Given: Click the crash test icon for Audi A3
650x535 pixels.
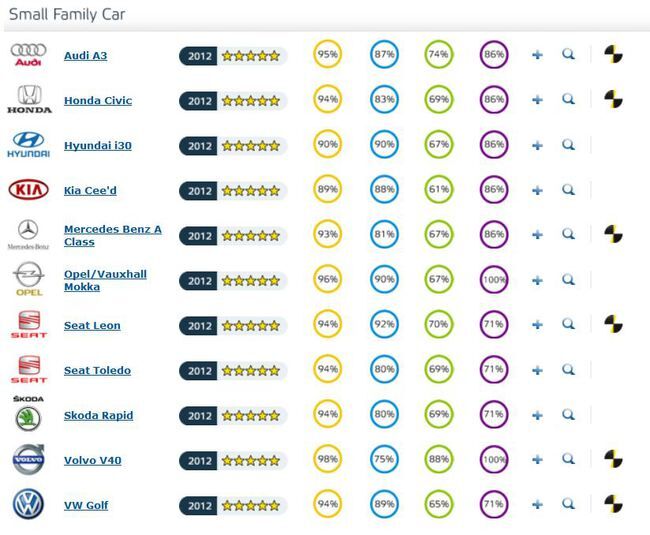Looking at the screenshot, I should 613,55.
